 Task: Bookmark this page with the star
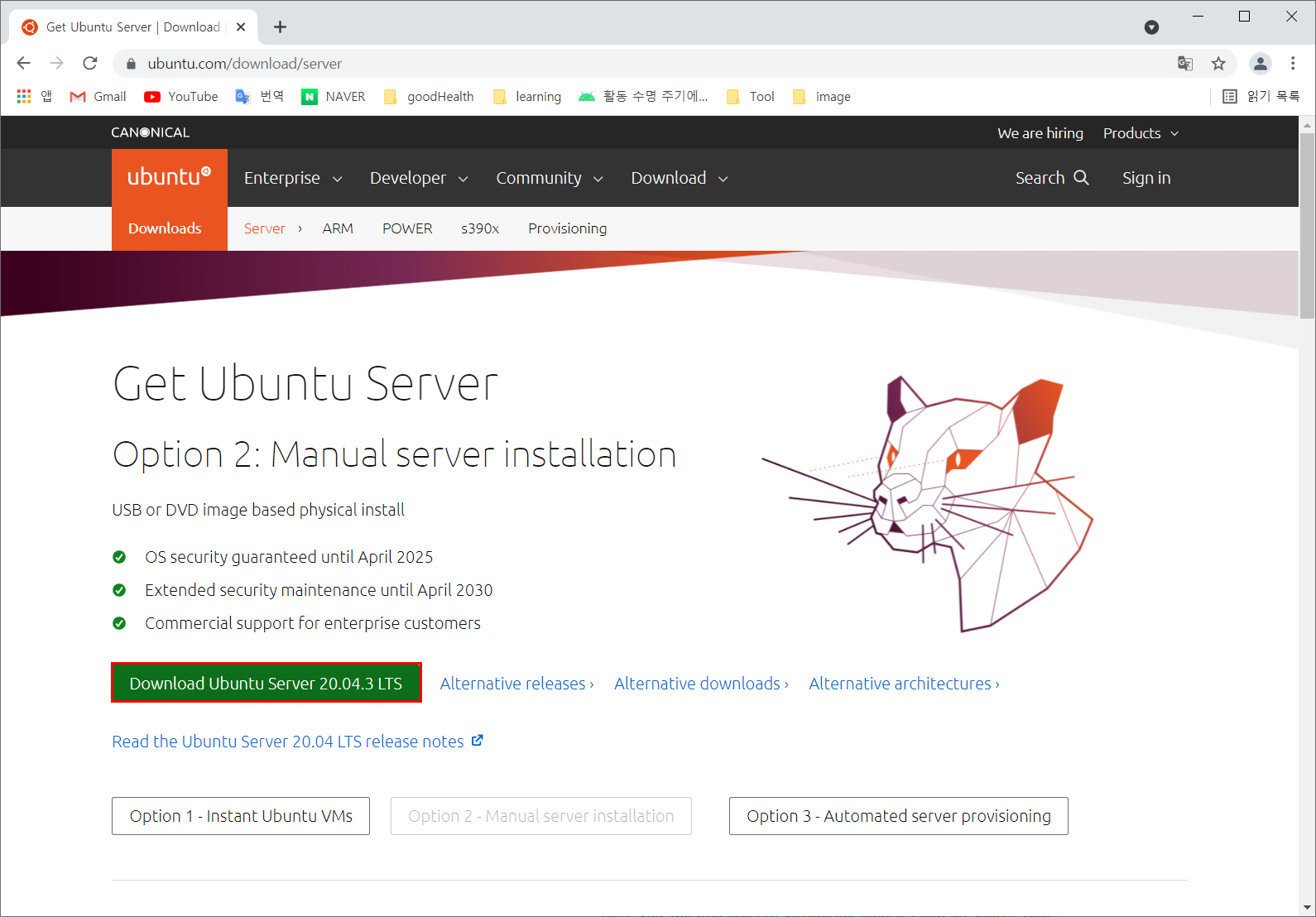tap(1218, 64)
